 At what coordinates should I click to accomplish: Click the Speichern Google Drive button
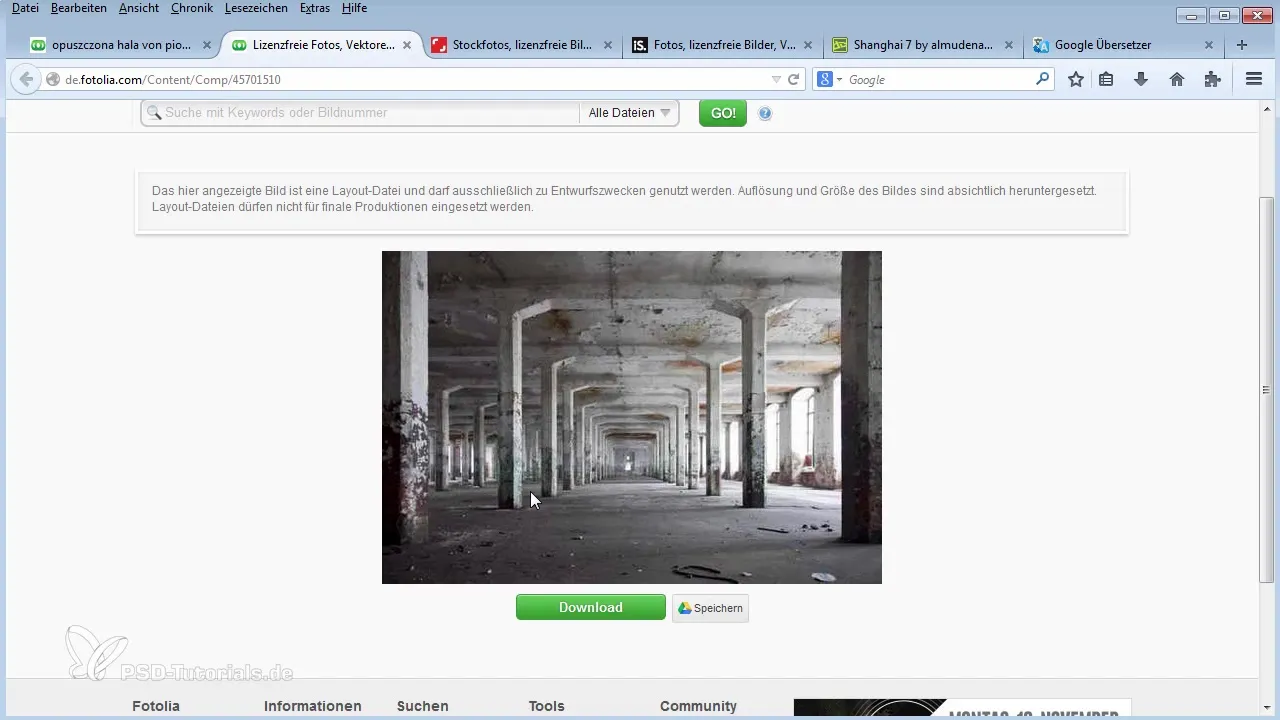point(710,608)
